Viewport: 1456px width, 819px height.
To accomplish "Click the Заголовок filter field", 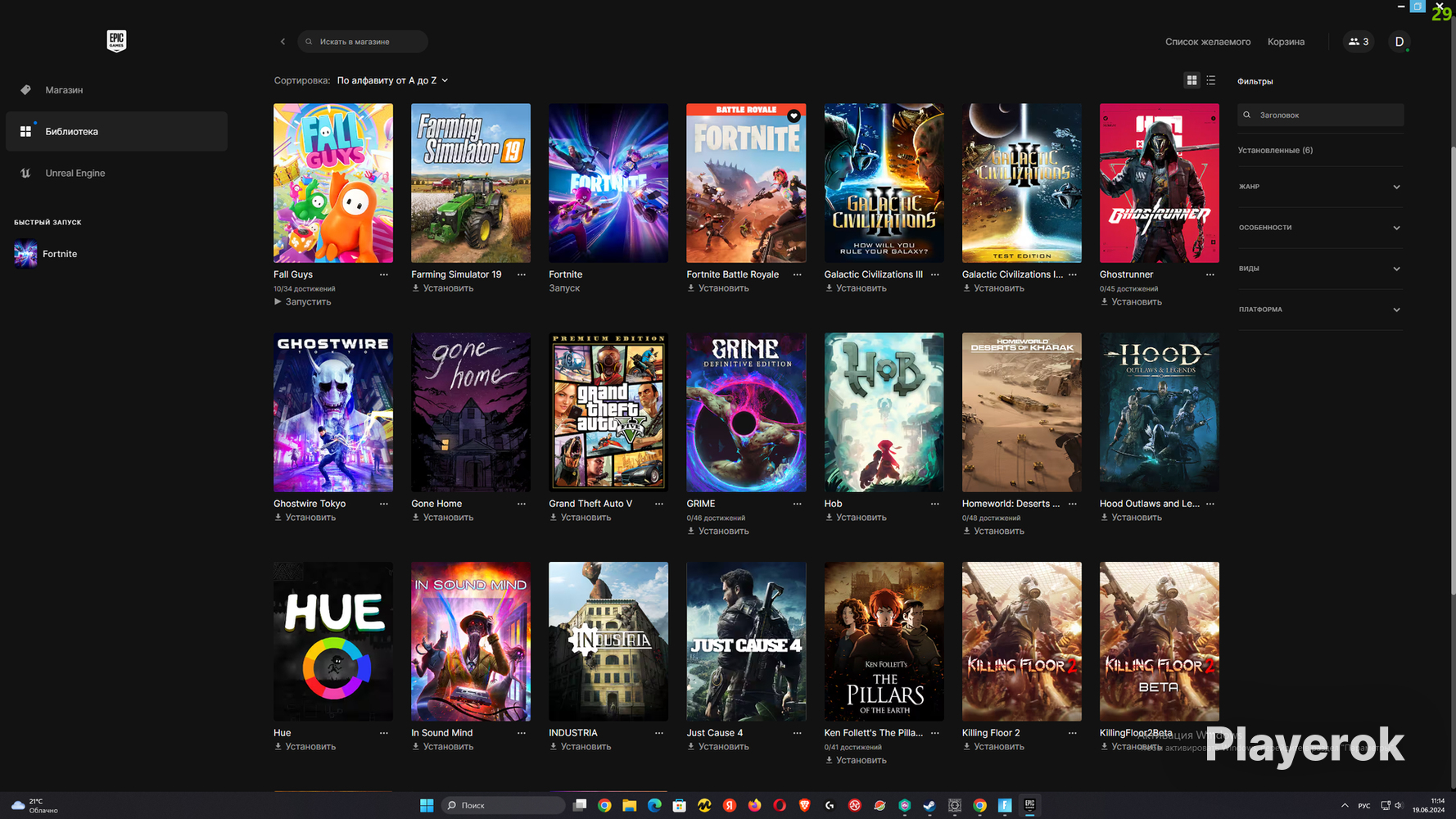I will 1320,115.
